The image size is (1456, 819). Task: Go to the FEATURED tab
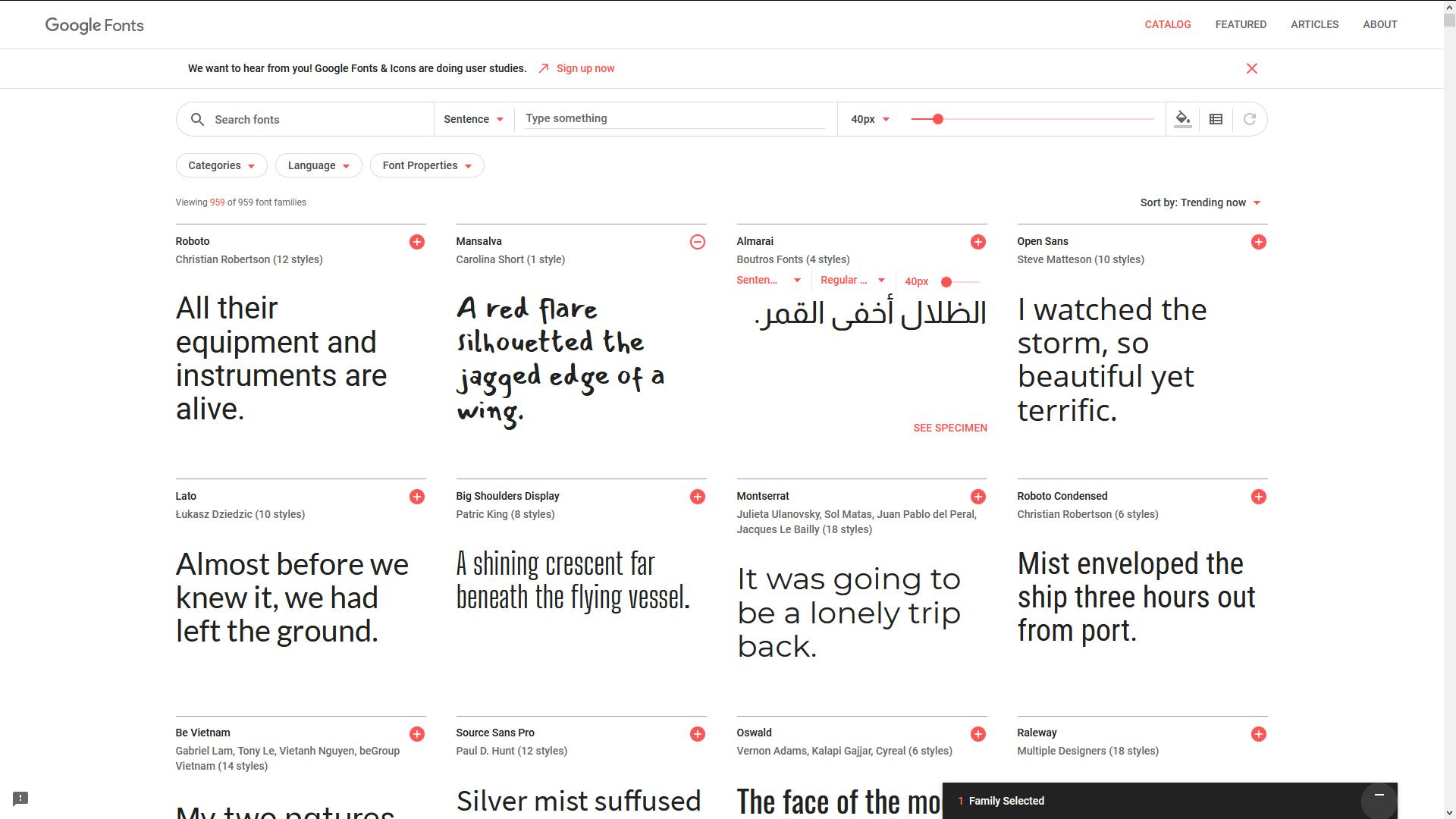click(1241, 24)
